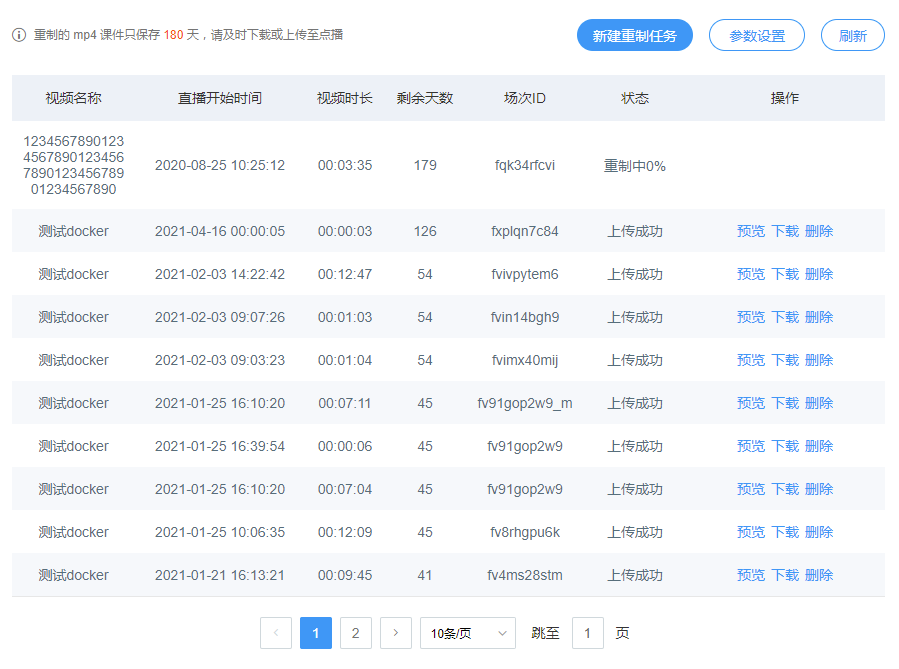Screen dimensions: 899x669
Task: Download the fv4ms28stm video
Action: tap(785, 575)
